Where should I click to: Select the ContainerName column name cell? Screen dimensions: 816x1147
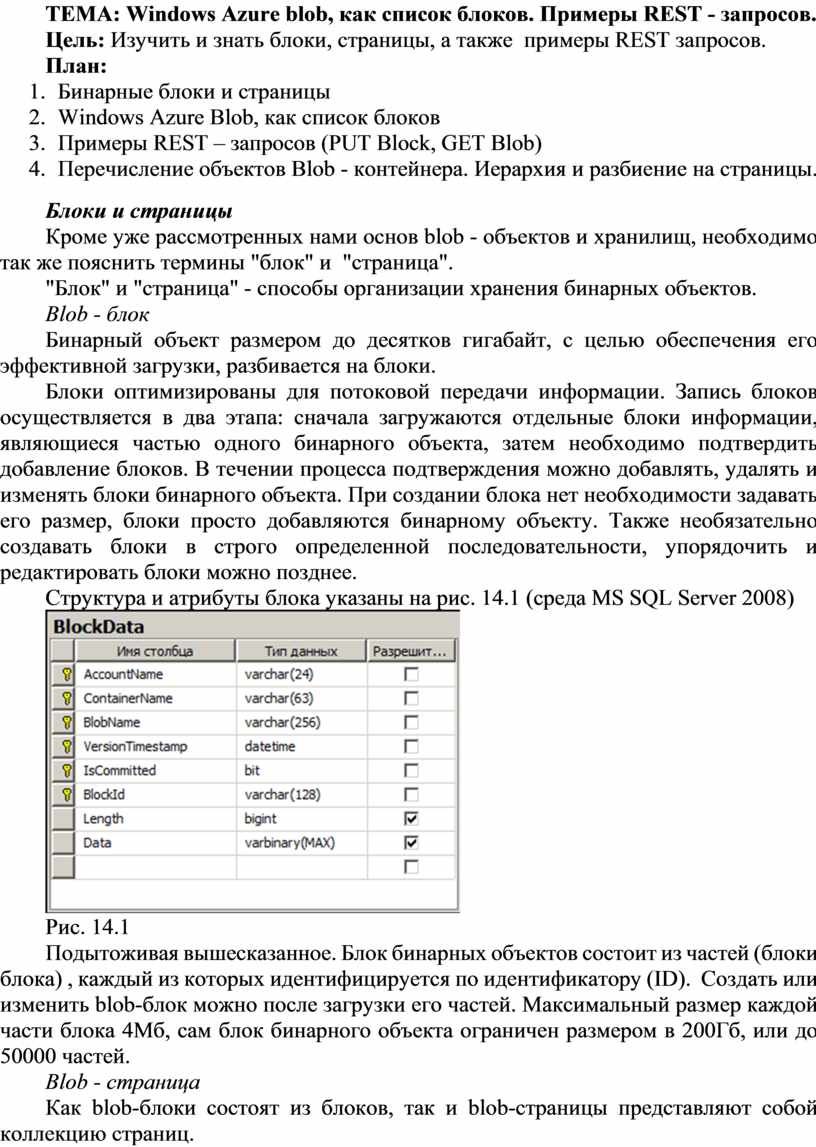pyautogui.click(x=155, y=698)
